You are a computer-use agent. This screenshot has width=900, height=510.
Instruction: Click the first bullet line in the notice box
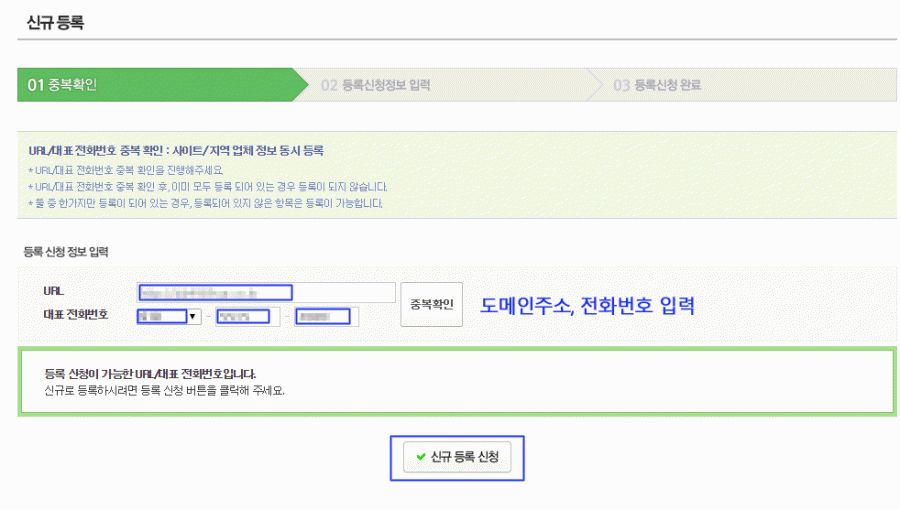point(125,168)
